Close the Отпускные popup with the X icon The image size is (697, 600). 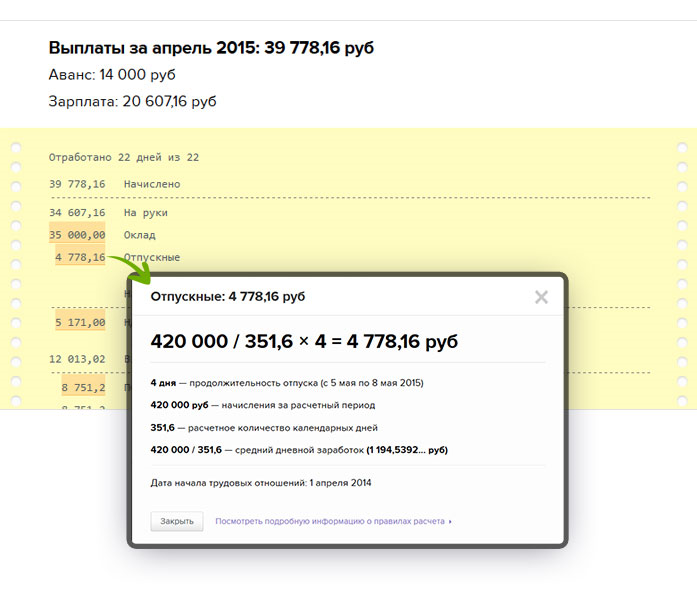(541, 297)
